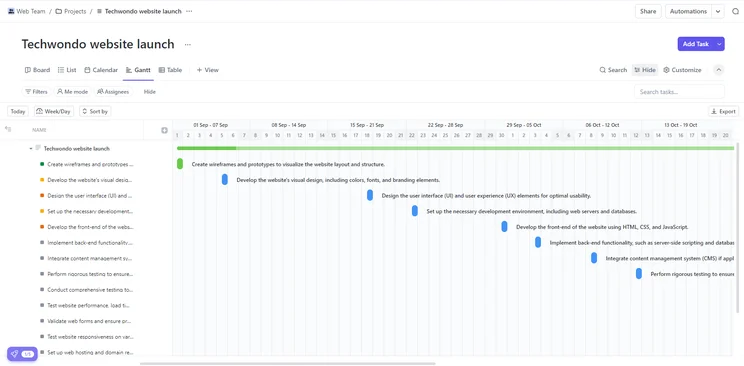Open the Assignees filter

(113, 92)
